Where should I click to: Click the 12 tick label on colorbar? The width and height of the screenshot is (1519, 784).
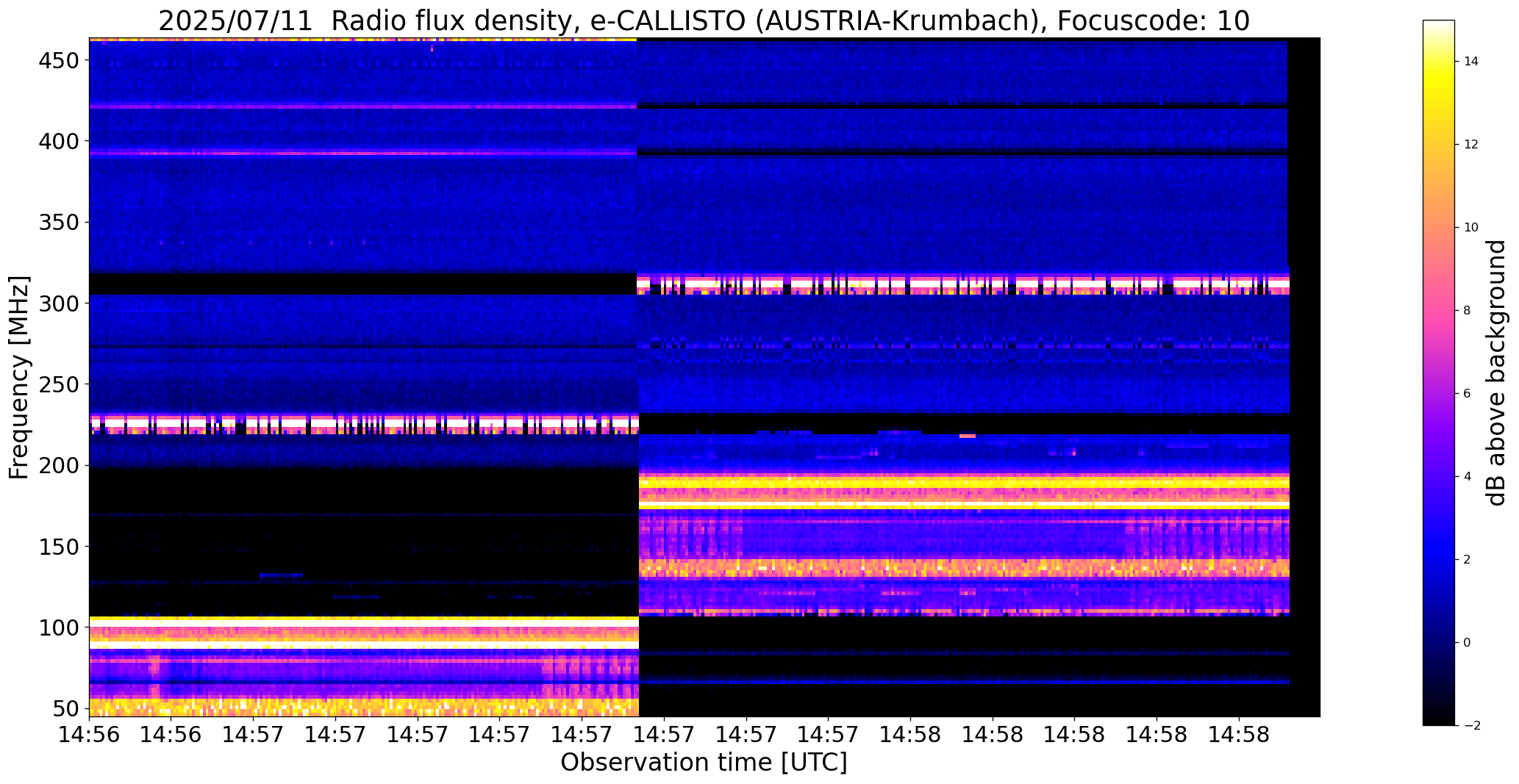[x=1471, y=145]
